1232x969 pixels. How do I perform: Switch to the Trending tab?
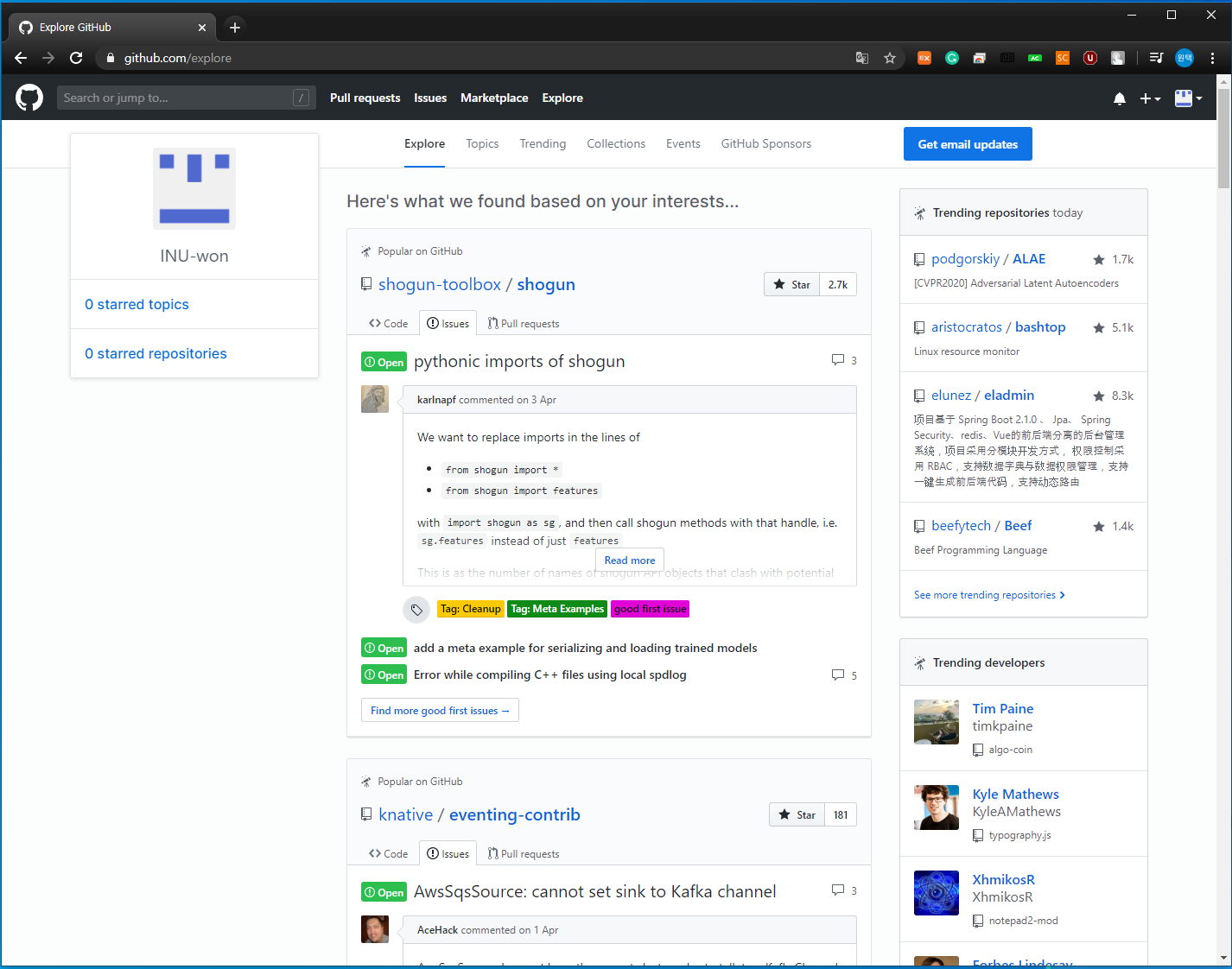(x=543, y=143)
